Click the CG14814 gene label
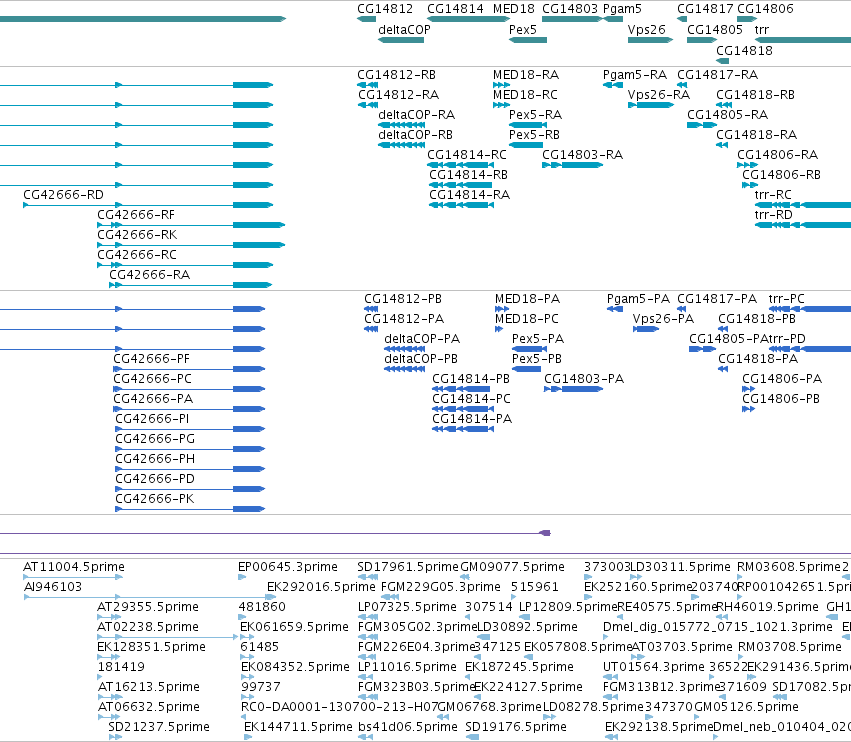The height and width of the screenshot is (742, 851). [455, 9]
